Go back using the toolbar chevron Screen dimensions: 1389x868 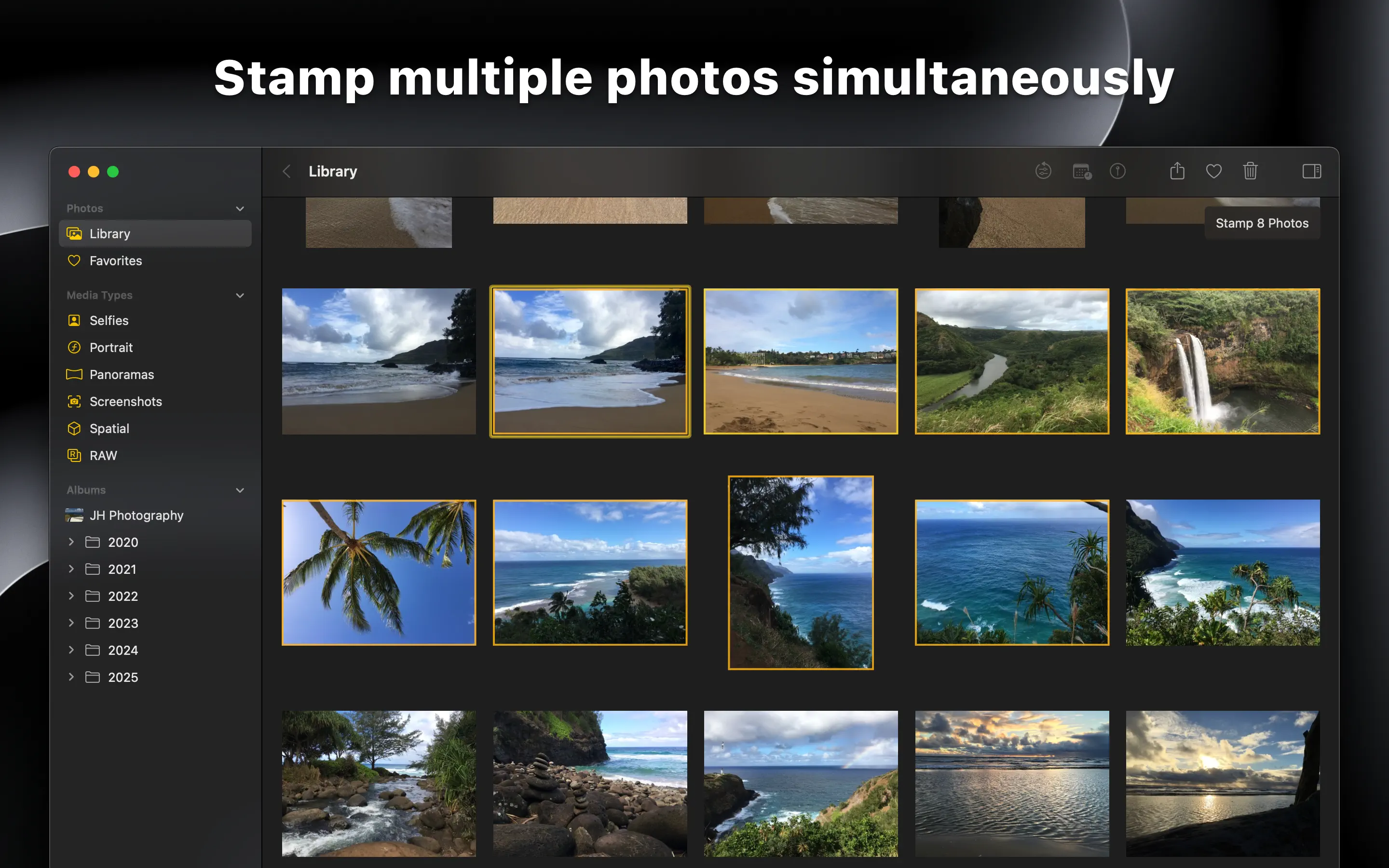click(286, 171)
